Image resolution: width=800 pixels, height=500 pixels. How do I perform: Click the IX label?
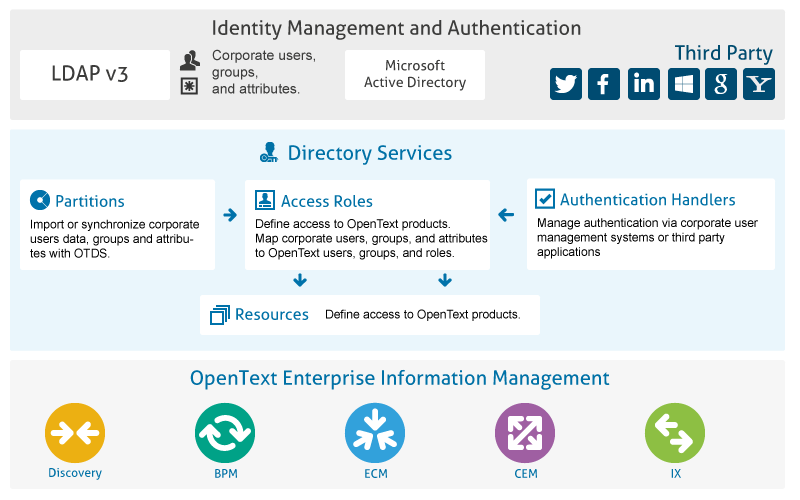[676, 473]
